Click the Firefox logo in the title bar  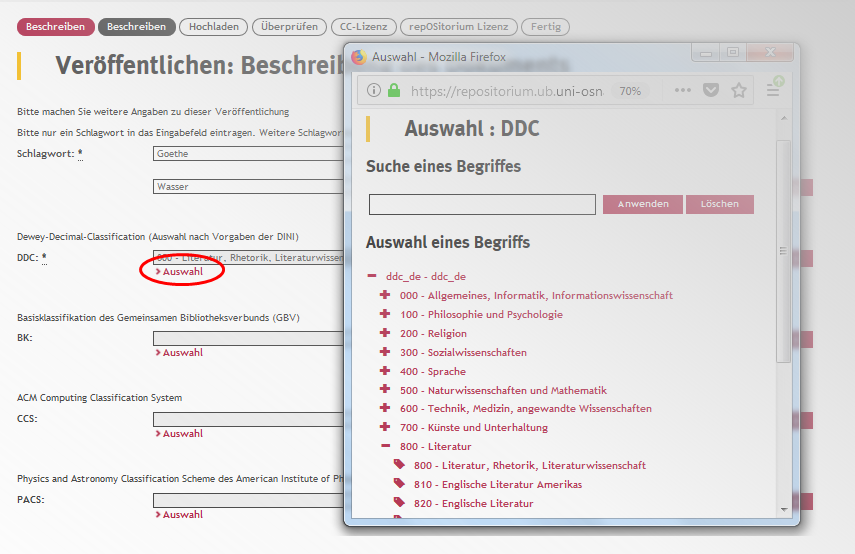coord(358,57)
